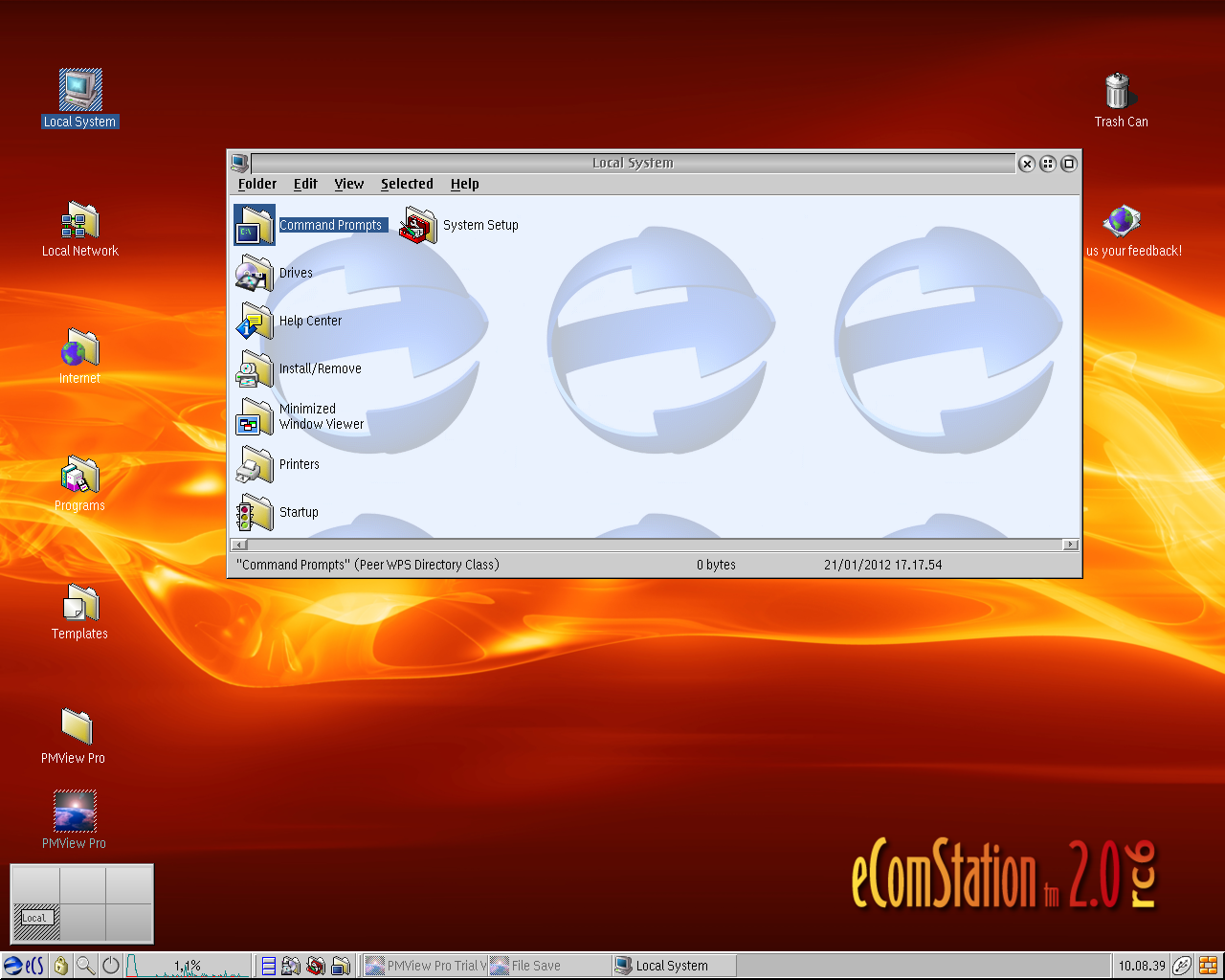Select the Local System desktop icon
The width and height of the screenshot is (1225, 980).
[x=80, y=91]
